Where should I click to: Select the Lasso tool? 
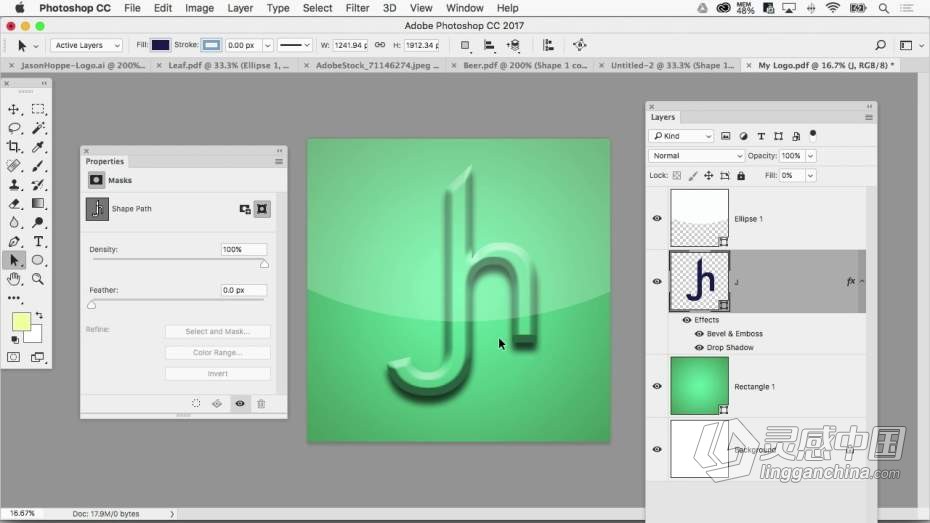coord(14,128)
